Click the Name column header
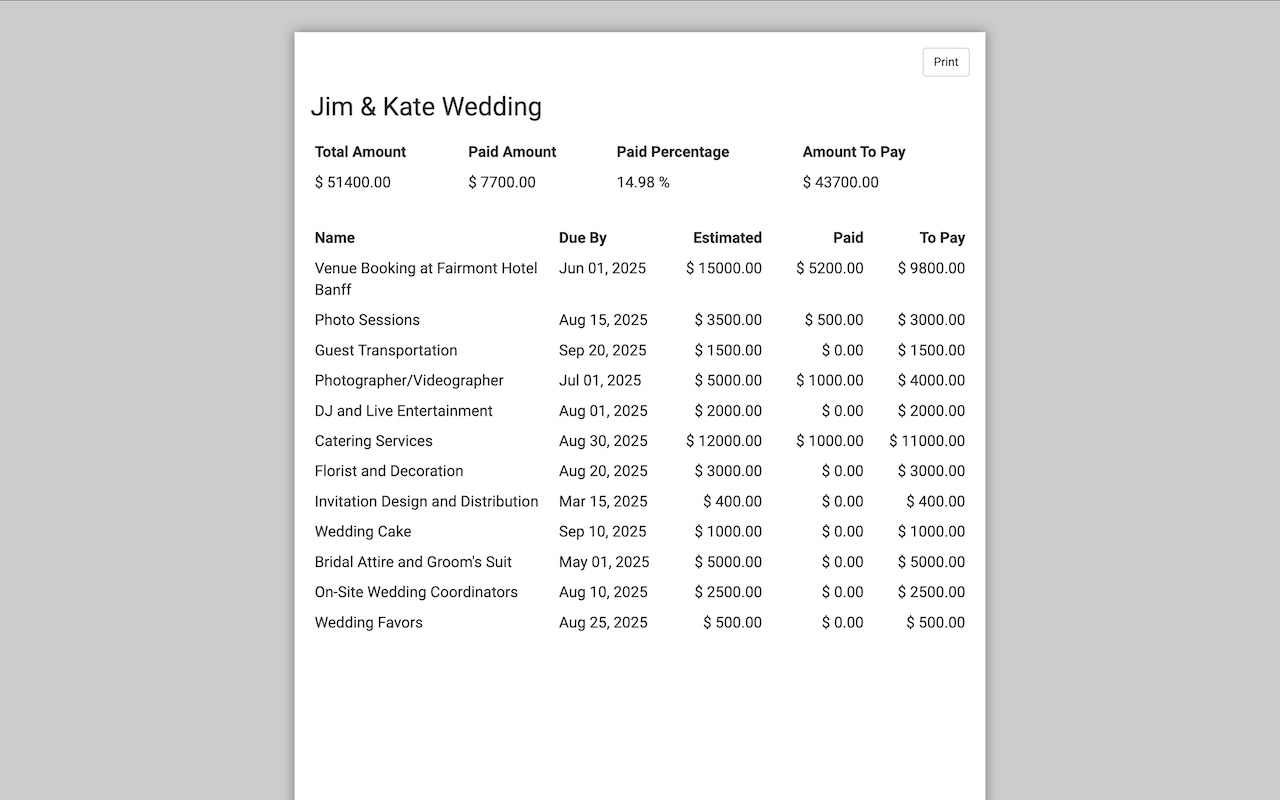The image size is (1280, 800). click(335, 238)
